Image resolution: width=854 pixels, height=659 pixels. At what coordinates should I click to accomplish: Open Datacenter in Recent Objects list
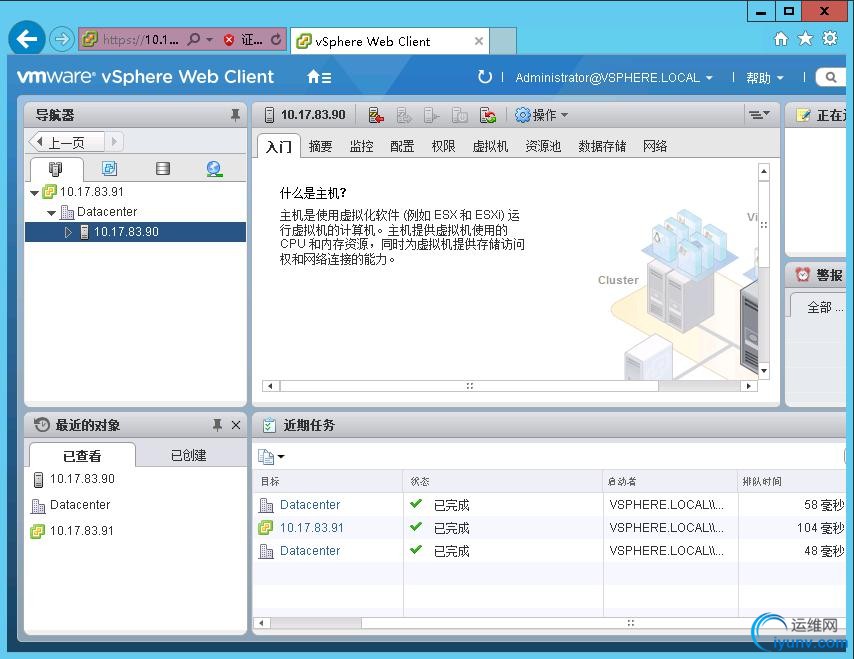(80, 505)
